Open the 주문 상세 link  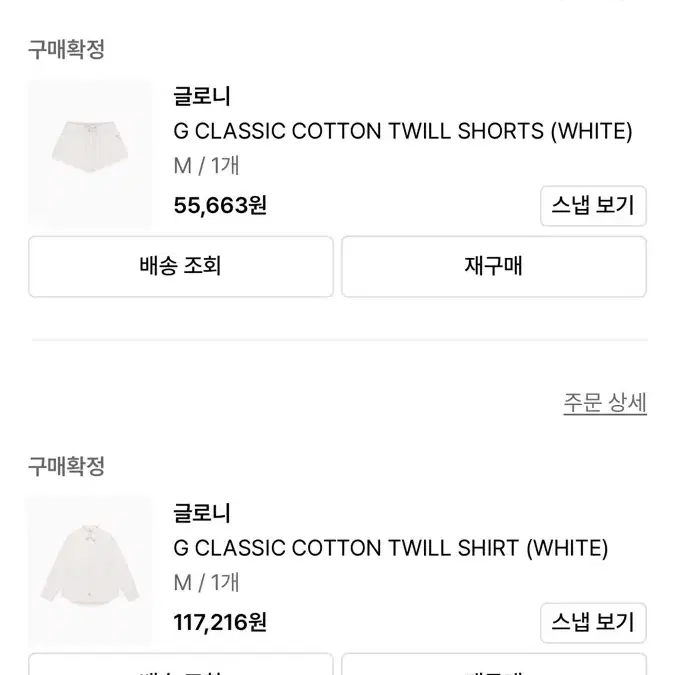(605, 403)
